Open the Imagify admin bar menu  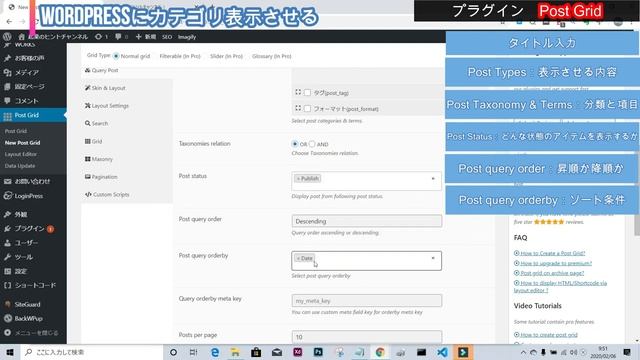coord(187,37)
